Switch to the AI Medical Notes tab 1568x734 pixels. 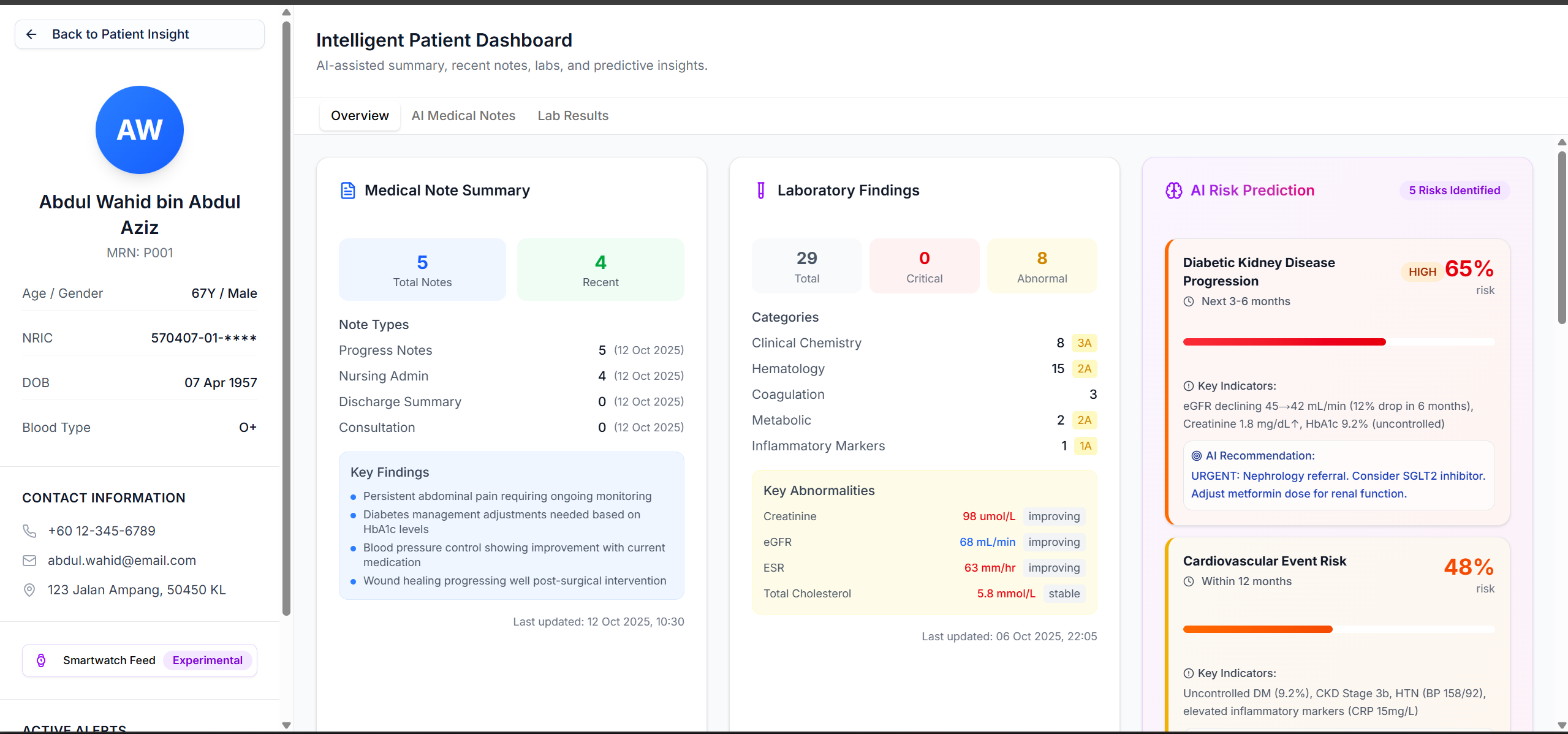[463, 116]
